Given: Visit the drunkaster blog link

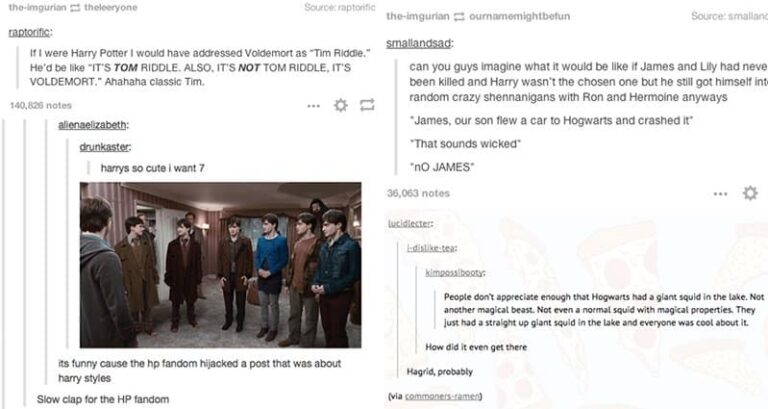Looking at the screenshot, I should [104, 147].
